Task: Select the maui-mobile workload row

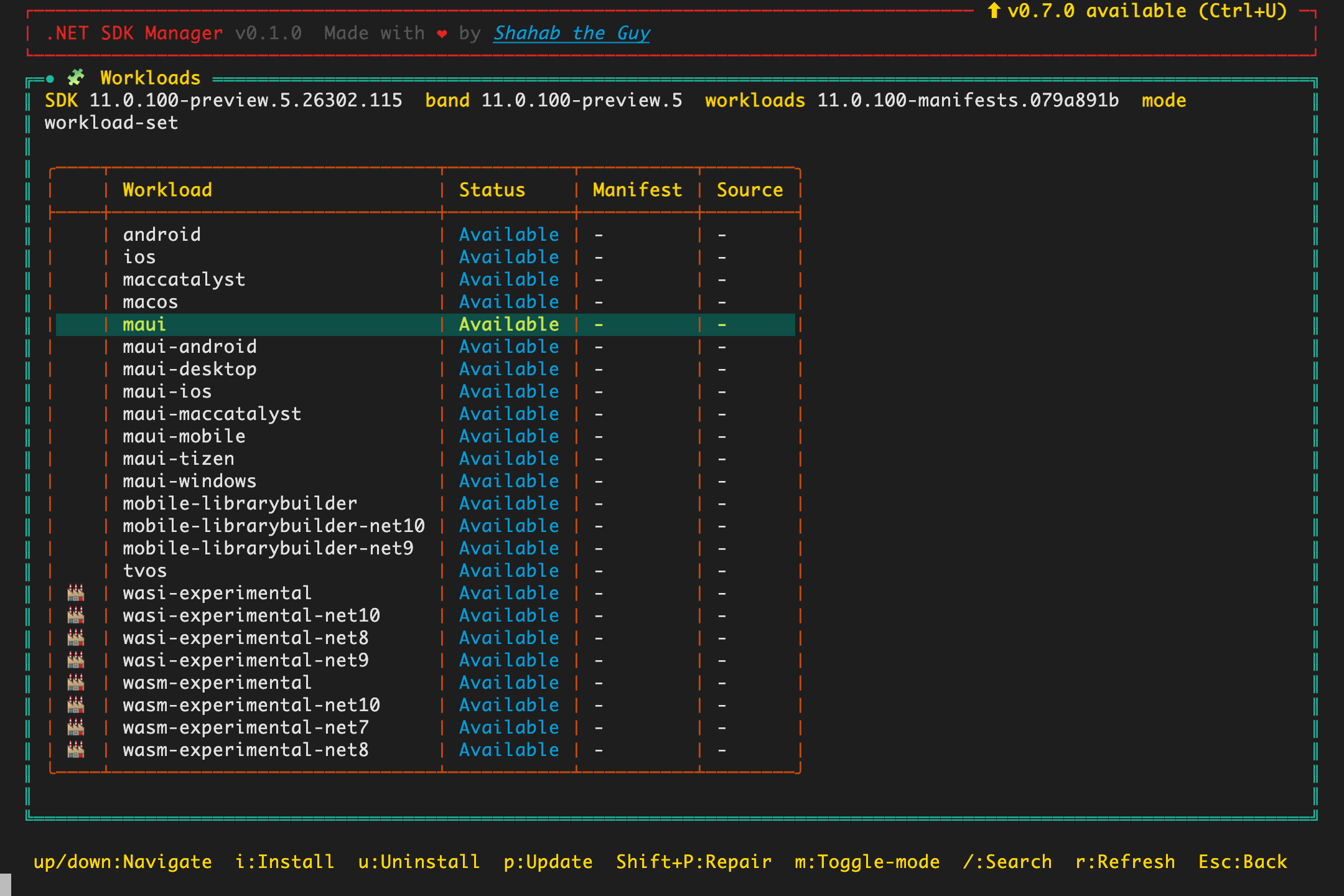Action: tap(426, 436)
